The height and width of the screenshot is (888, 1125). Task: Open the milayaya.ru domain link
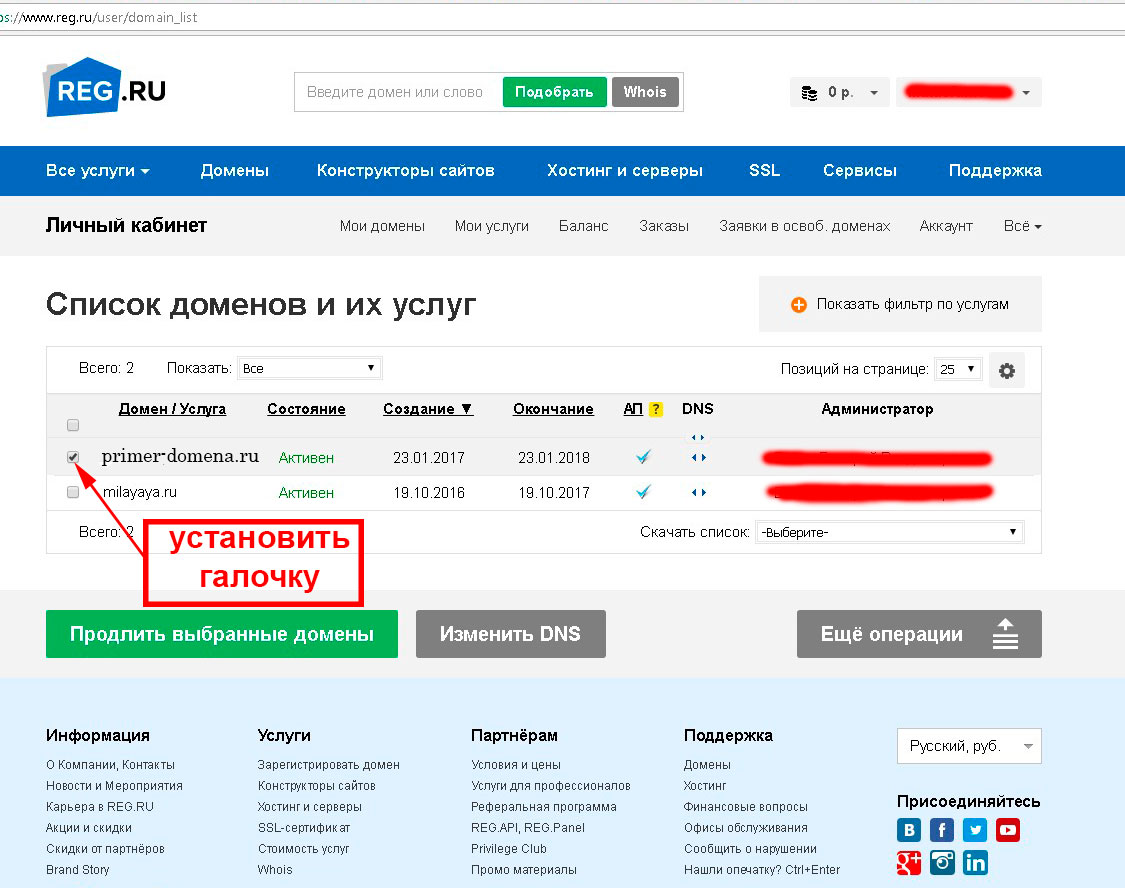coord(140,492)
